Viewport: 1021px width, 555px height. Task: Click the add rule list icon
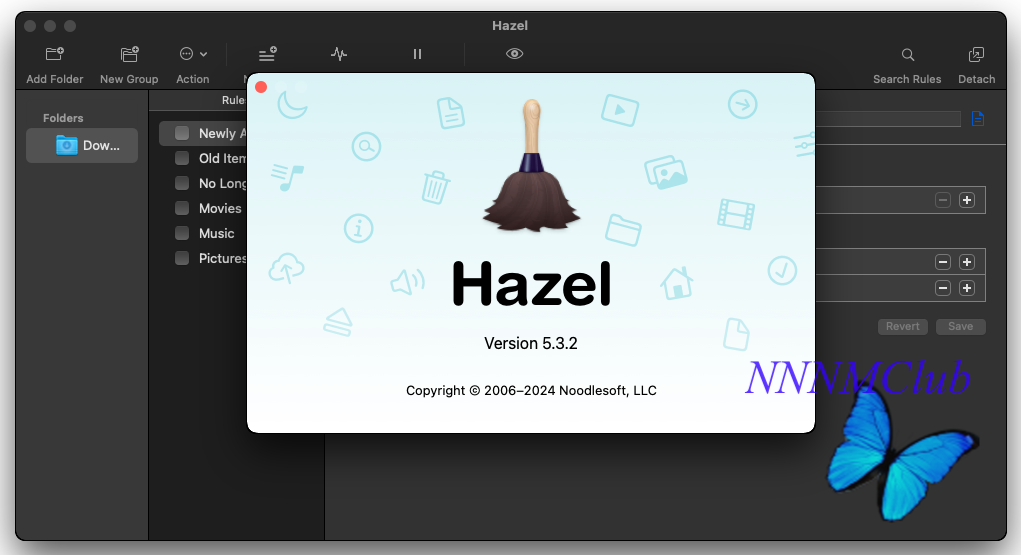(268, 54)
